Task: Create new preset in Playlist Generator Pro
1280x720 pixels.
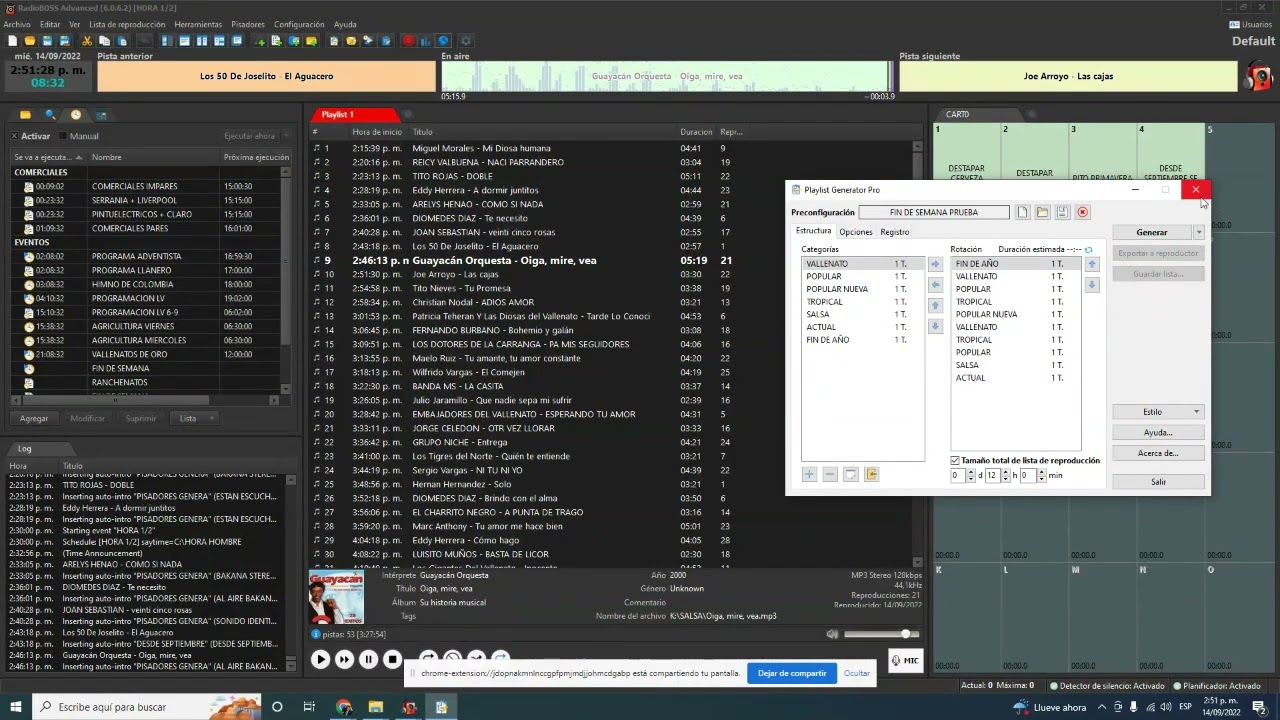Action: click(1022, 212)
